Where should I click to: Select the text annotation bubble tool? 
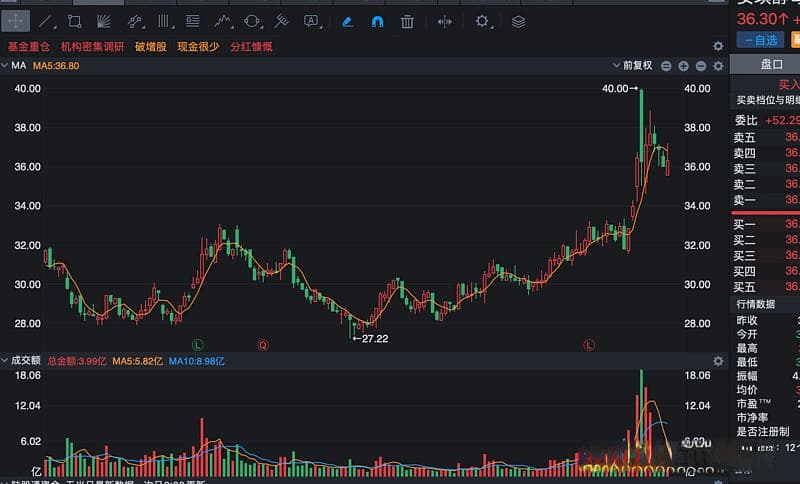[x=311, y=21]
